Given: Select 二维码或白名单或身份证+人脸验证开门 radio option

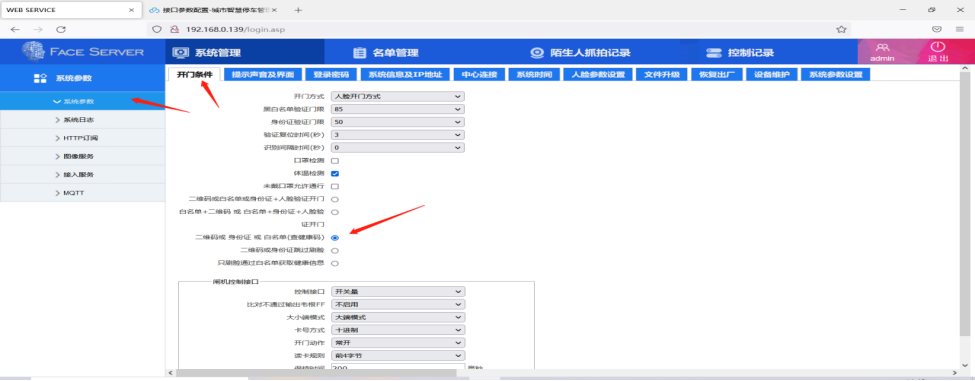Looking at the screenshot, I should pyautogui.click(x=335, y=200).
